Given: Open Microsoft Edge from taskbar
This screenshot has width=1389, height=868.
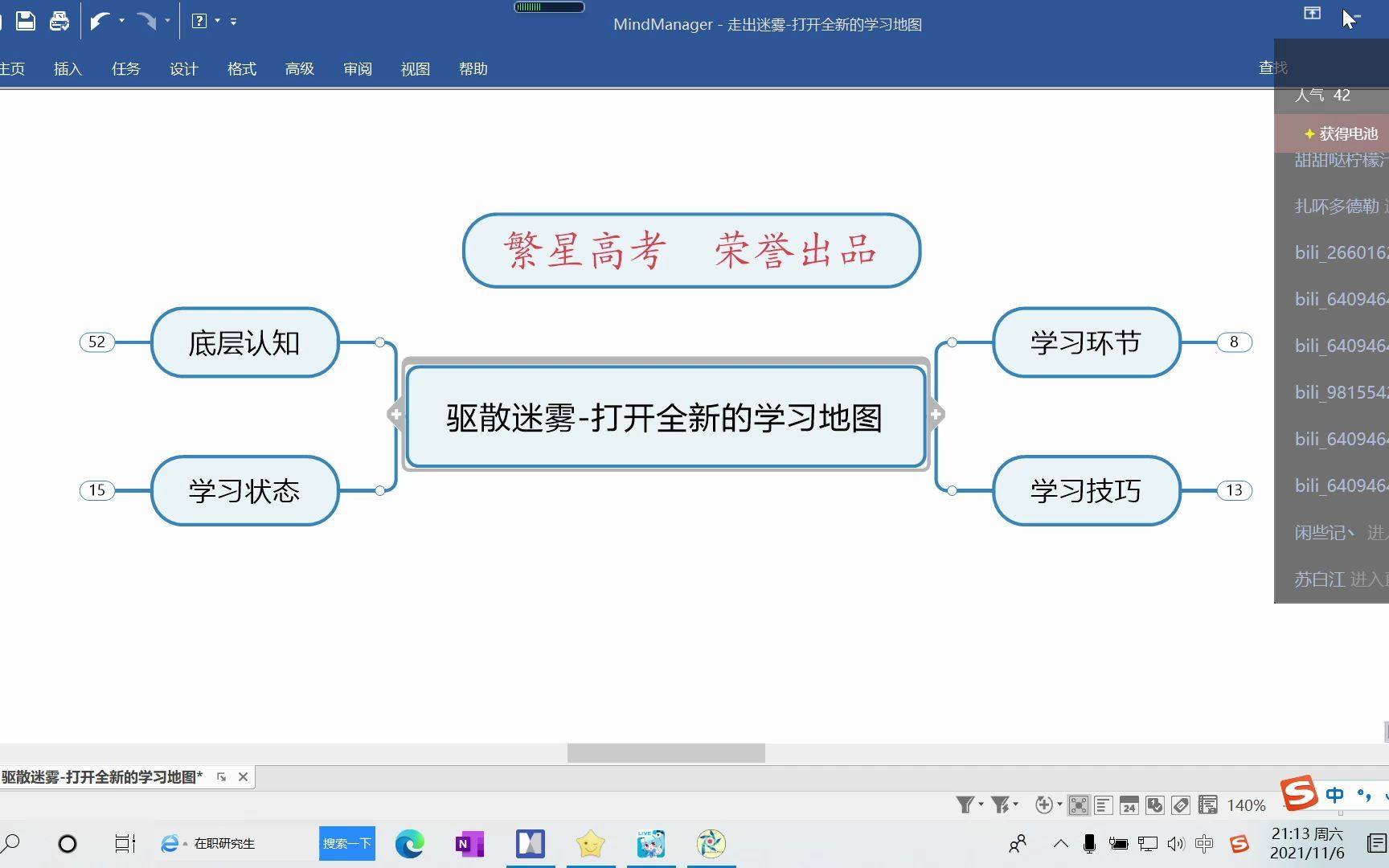Looking at the screenshot, I should pos(409,844).
